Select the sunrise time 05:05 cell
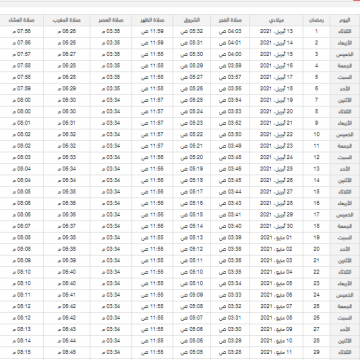Viewport: 360px width, 360px height. [x=192, y=352]
